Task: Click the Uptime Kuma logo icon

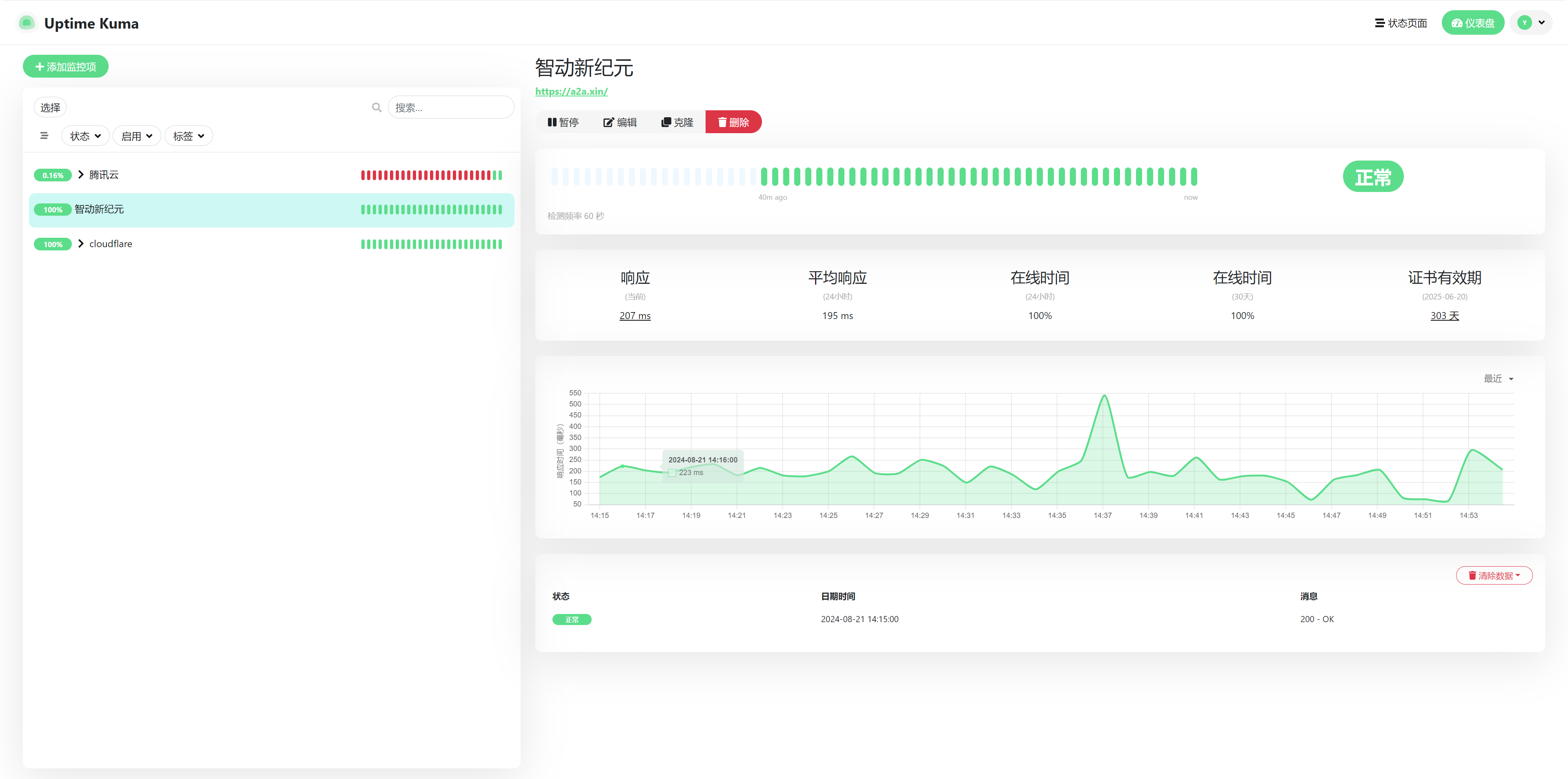Action: [x=26, y=23]
